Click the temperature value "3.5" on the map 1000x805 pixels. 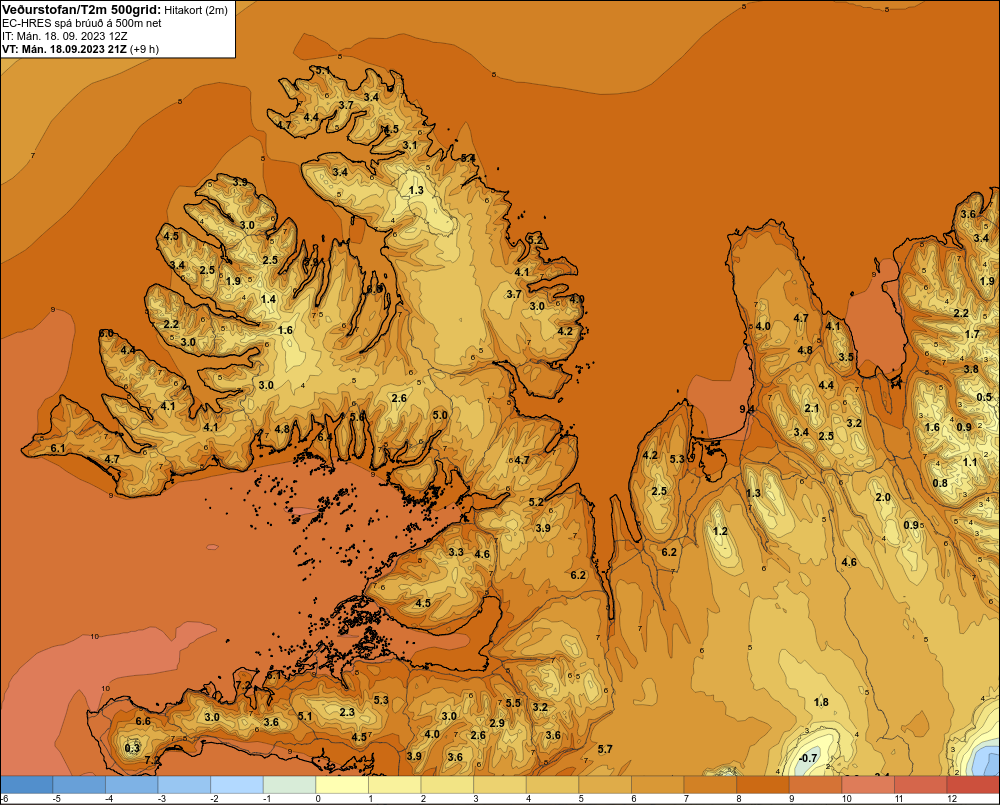click(846, 357)
